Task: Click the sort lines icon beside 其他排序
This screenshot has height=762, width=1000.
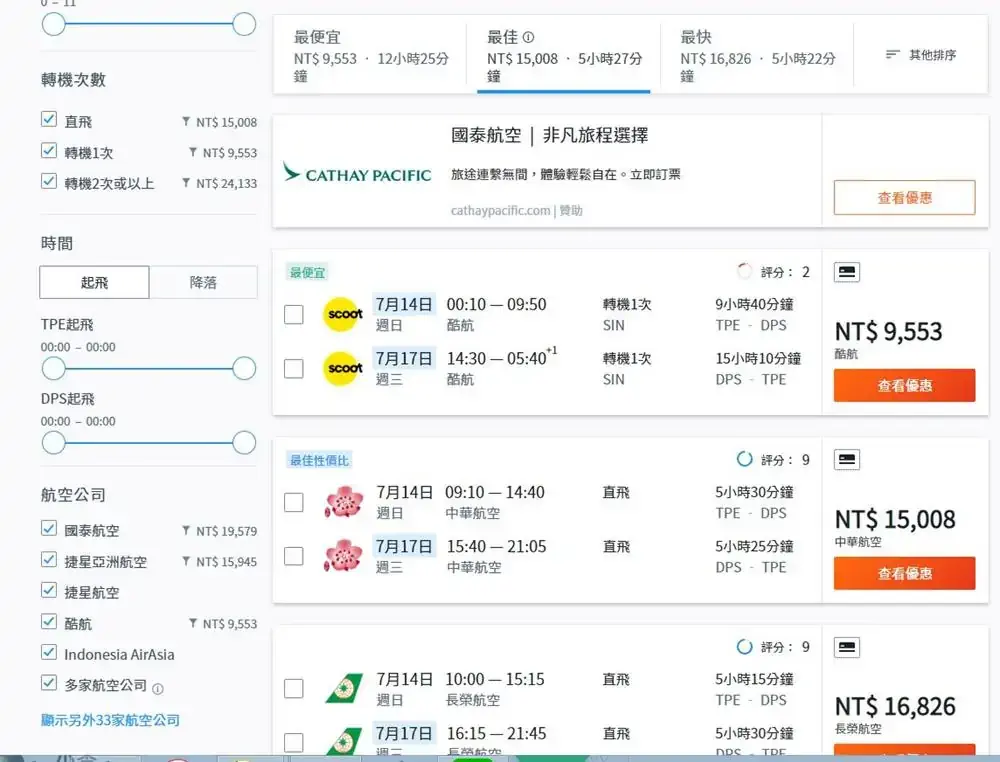Action: (x=892, y=55)
